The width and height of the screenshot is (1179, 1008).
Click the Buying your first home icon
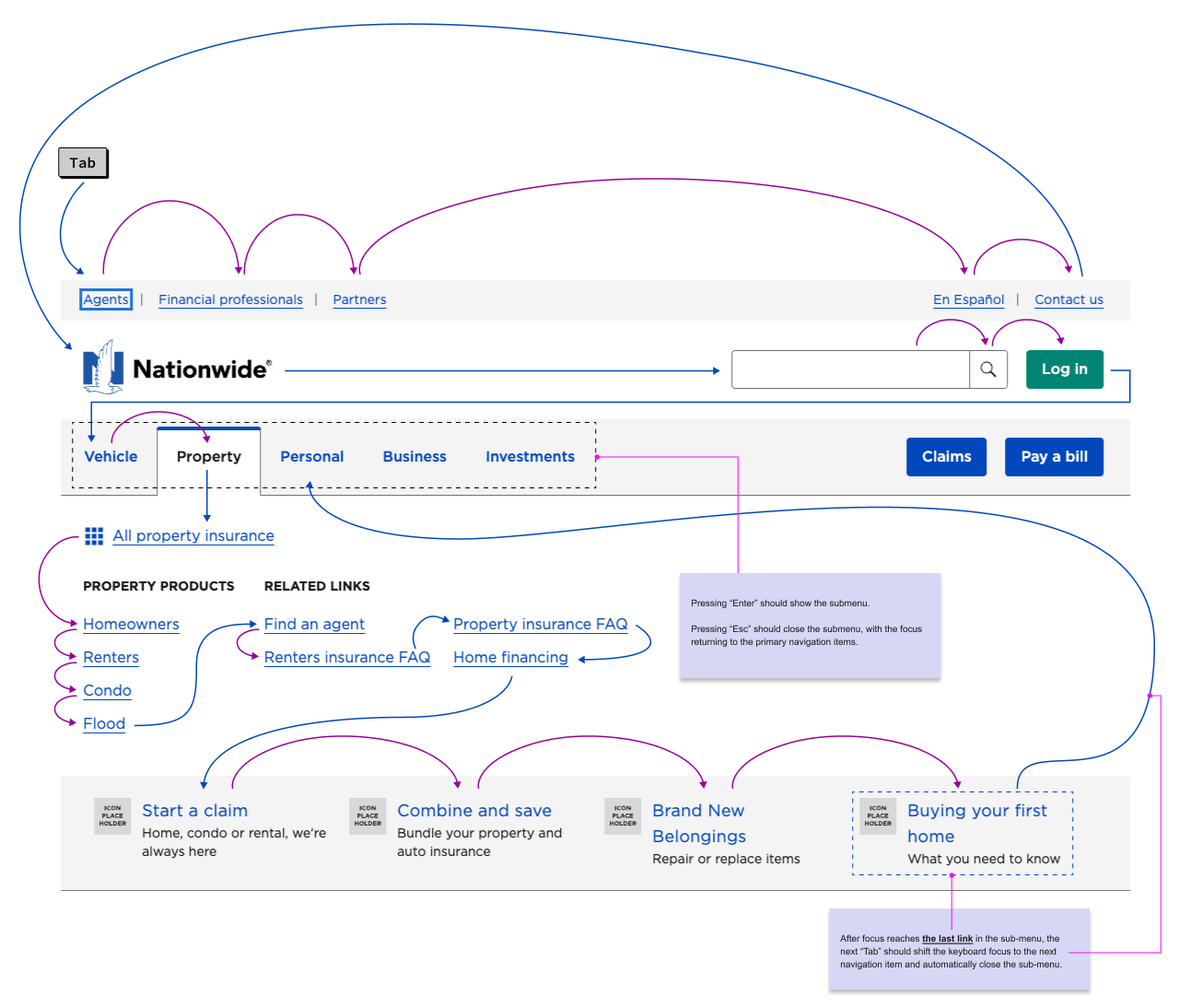(878, 816)
